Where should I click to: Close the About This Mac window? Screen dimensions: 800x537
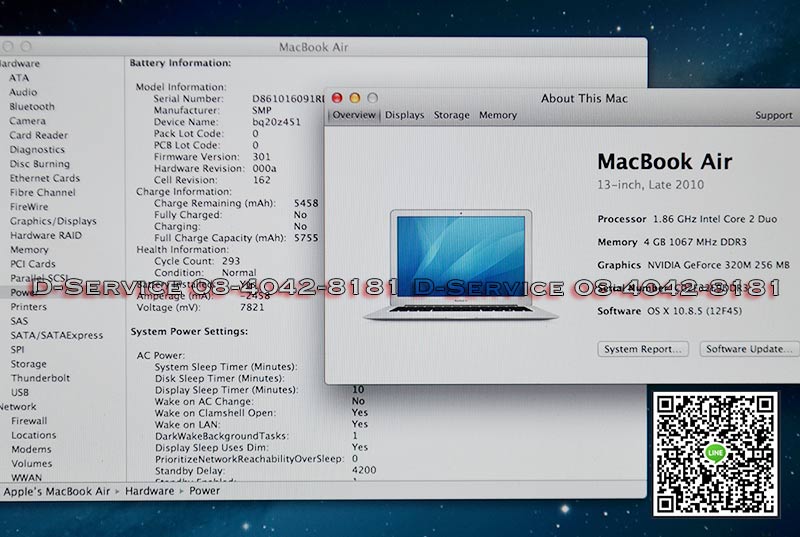pos(337,98)
